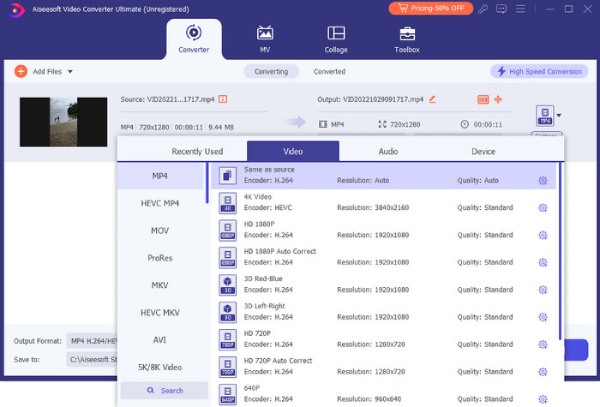Open settings gear for 3D Red-Blue
The height and width of the screenshot is (407, 600).
point(543,290)
